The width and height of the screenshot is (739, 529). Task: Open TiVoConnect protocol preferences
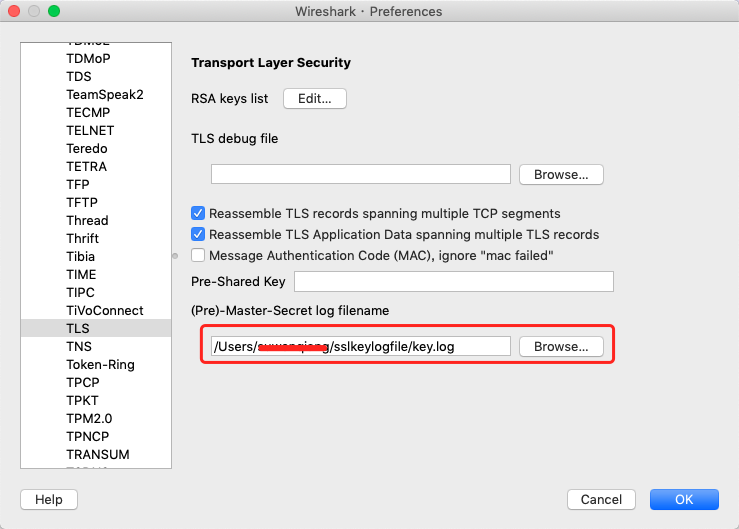[x=96, y=310]
